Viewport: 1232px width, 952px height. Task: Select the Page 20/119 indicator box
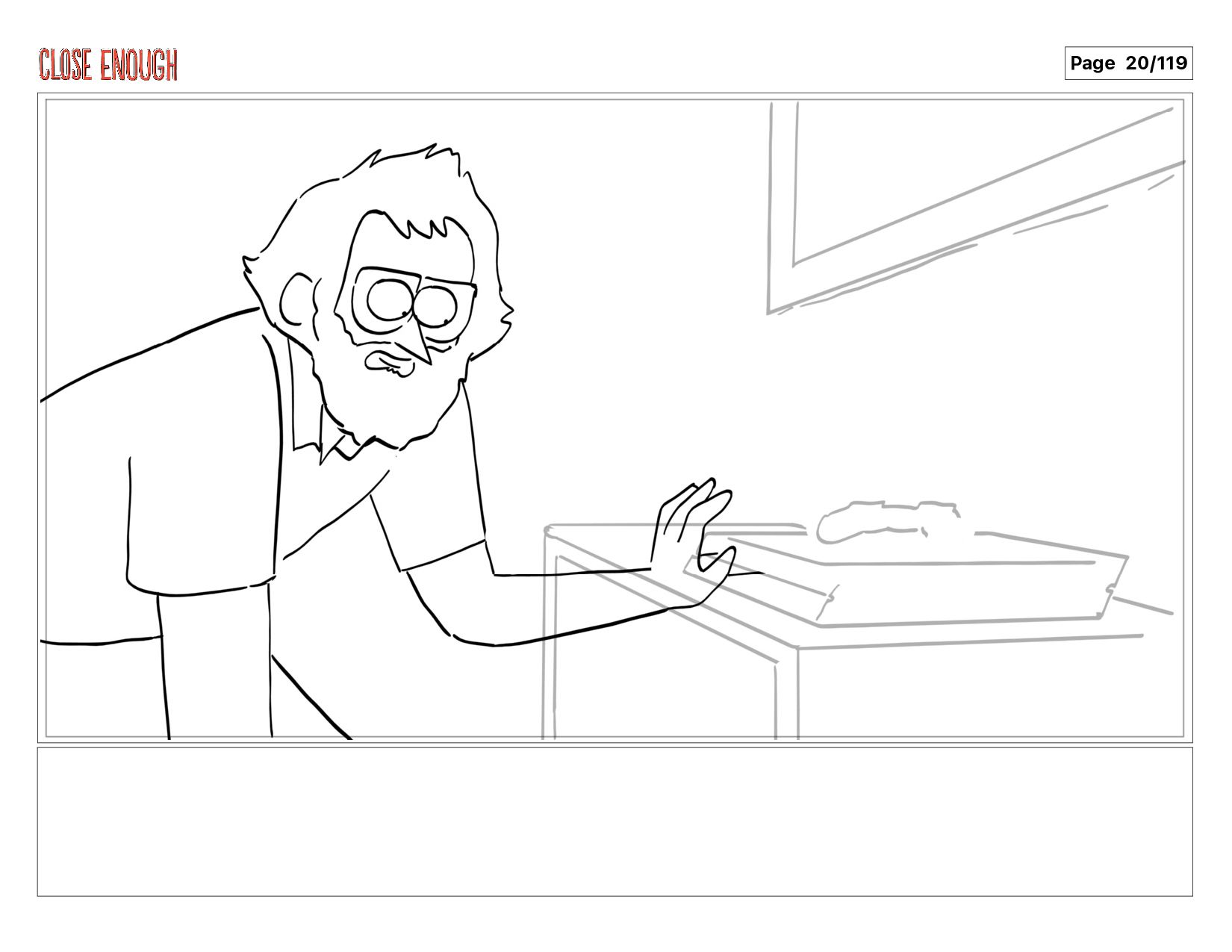pyautogui.click(x=1128, y=63)
